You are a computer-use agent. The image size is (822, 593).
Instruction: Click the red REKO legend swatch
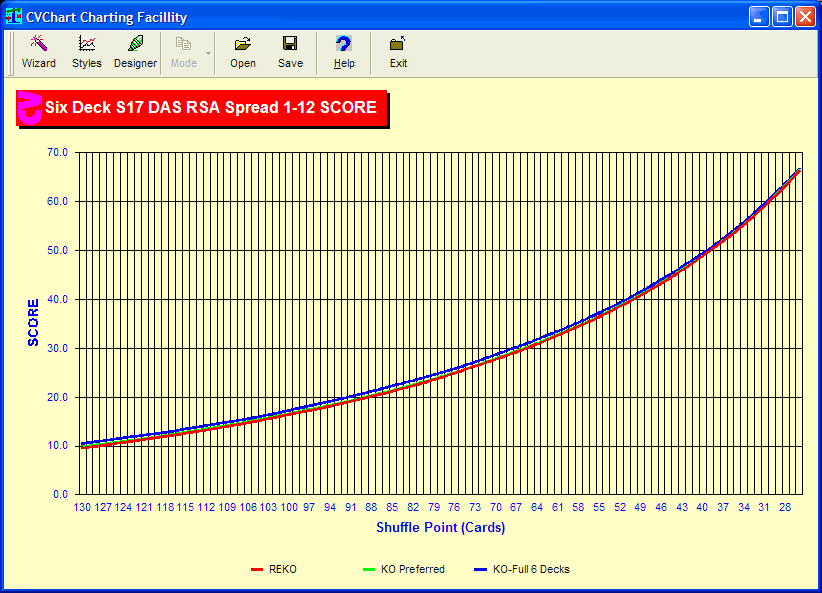click(256, 570)
